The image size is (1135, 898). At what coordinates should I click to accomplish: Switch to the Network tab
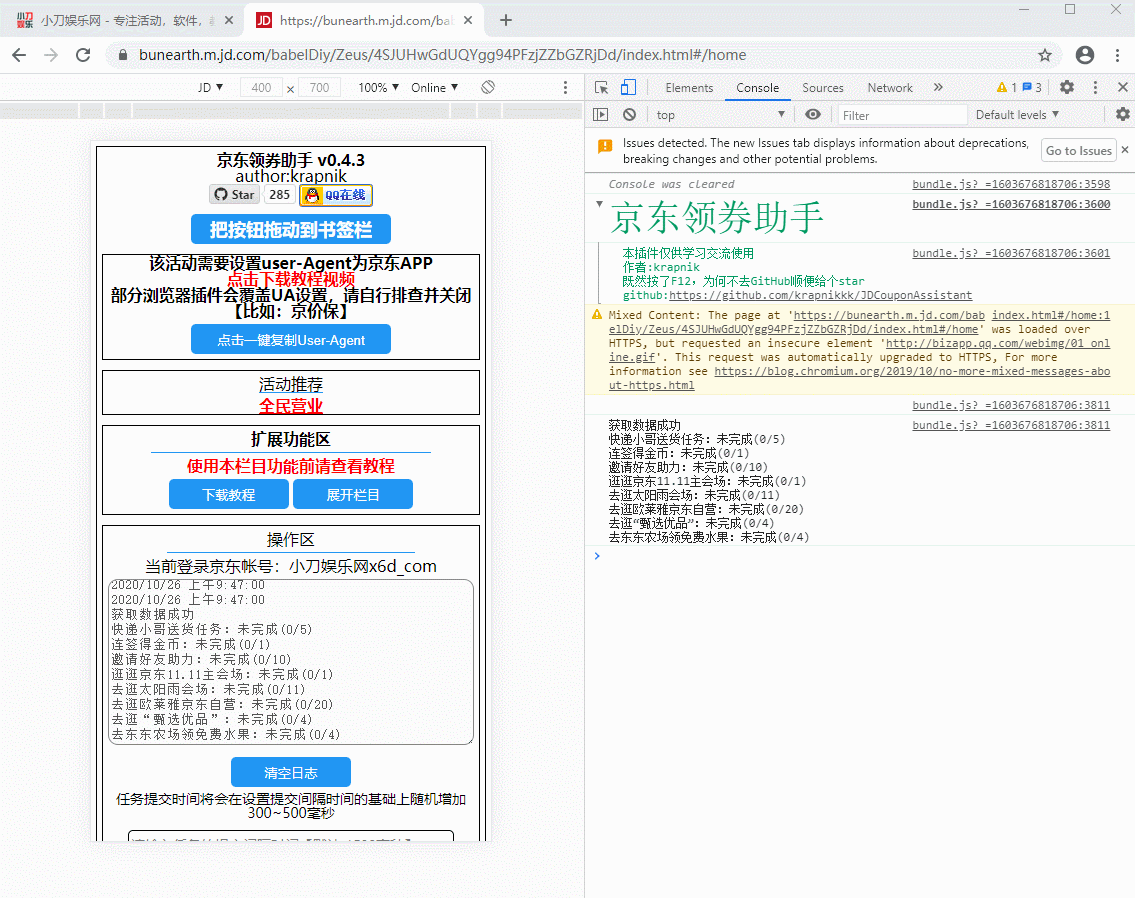point(889,88)
